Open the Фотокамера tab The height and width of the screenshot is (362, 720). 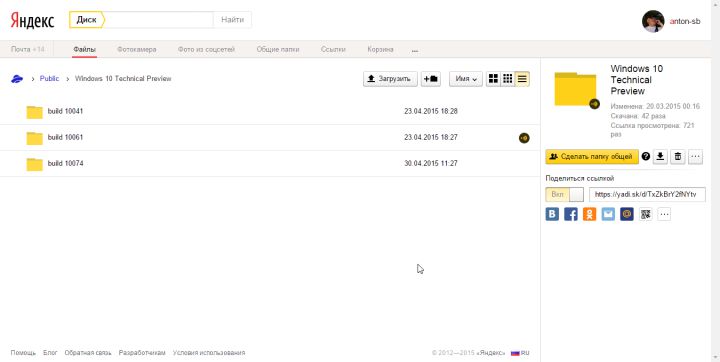[x=136, y=49]
